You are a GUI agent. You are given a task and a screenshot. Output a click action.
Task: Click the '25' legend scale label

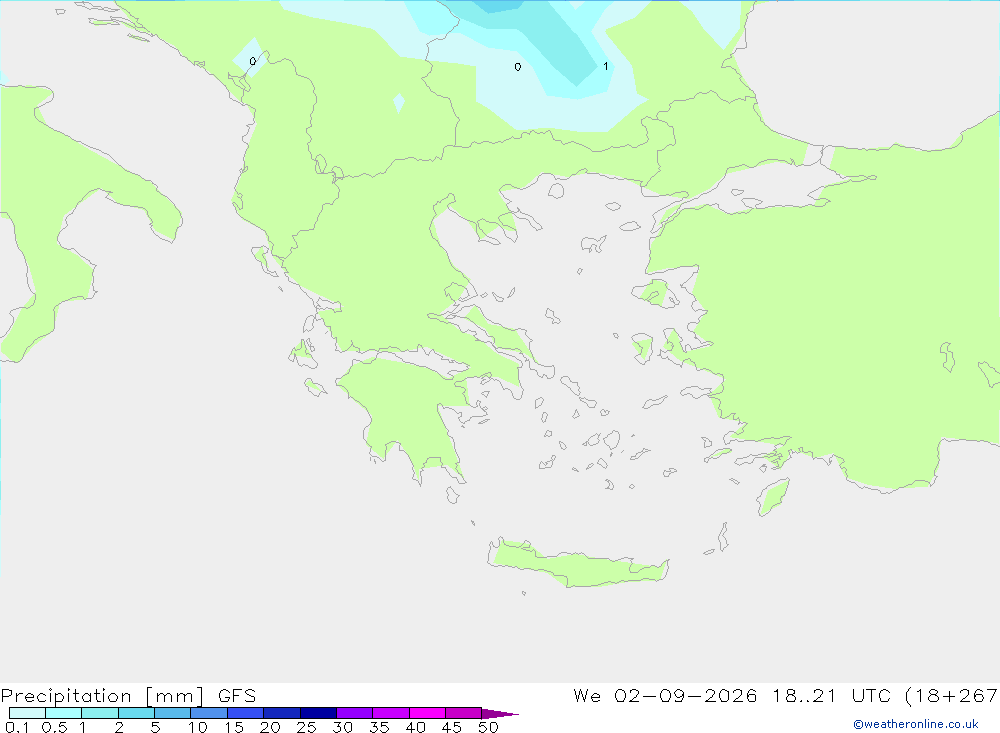point(307,727)
